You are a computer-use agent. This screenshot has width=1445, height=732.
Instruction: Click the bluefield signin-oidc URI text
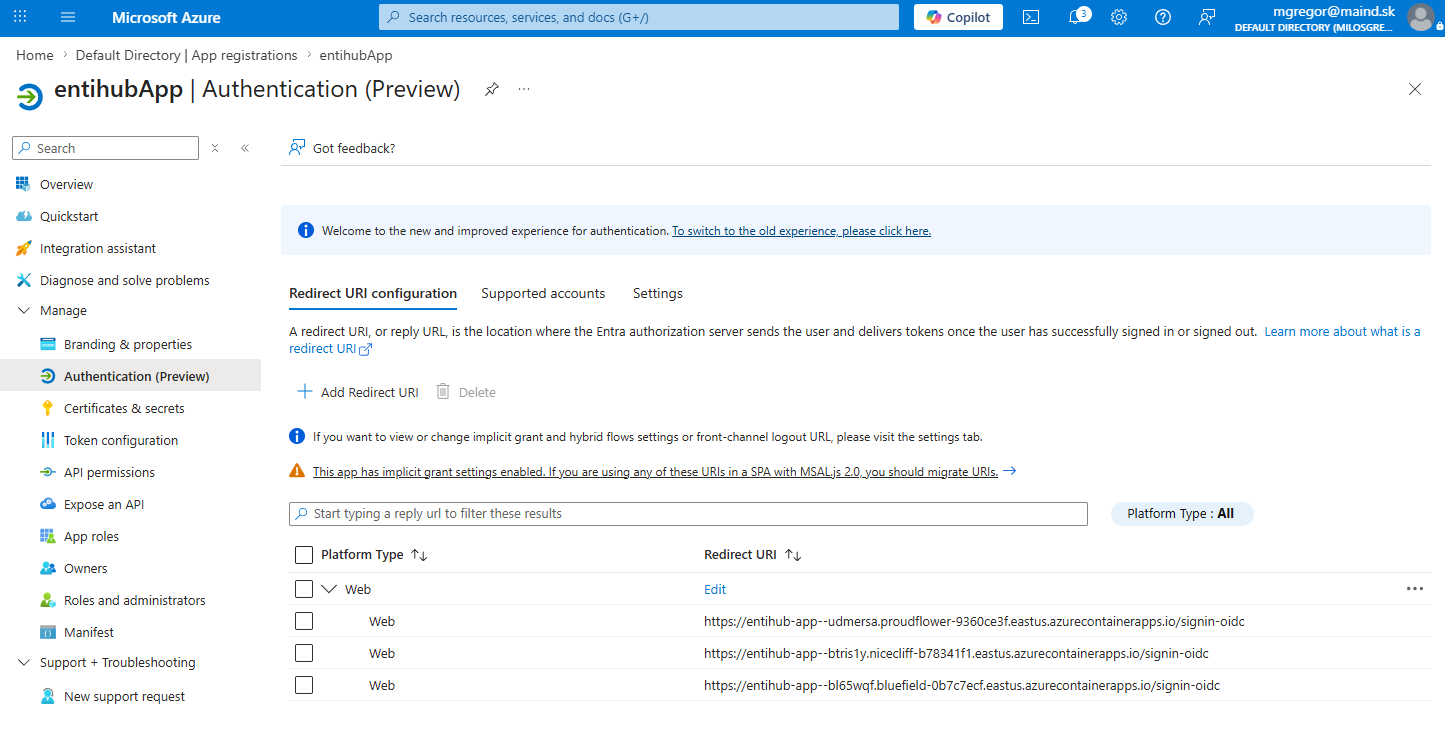[962, 685]
